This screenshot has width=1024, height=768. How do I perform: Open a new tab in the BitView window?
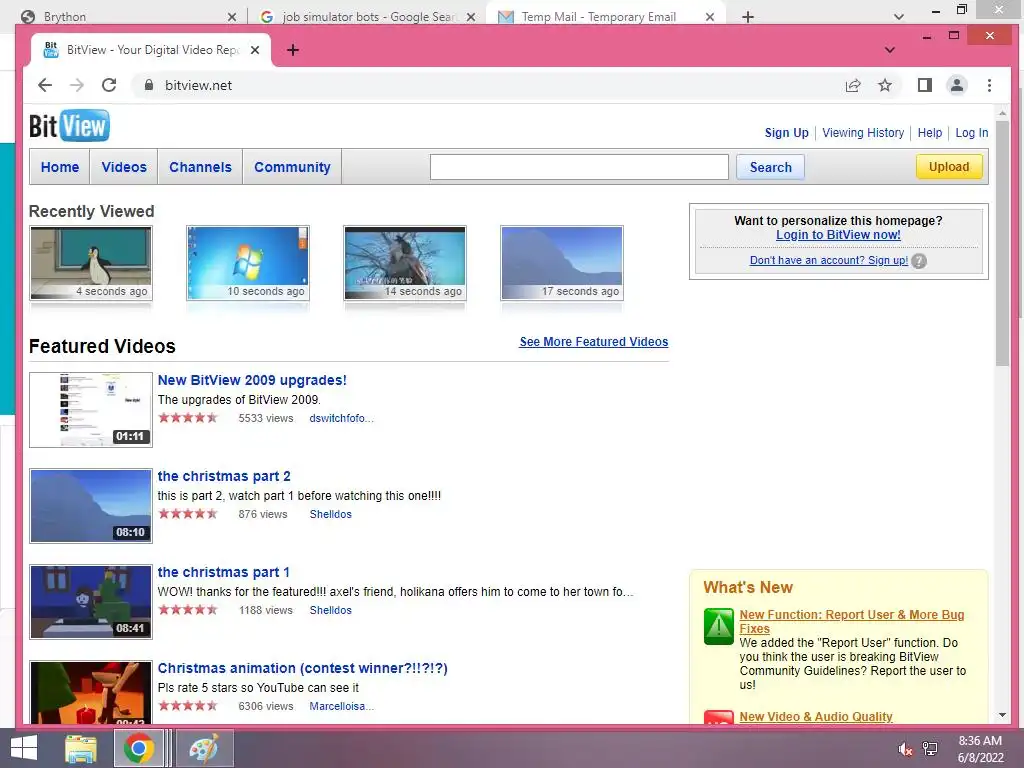pyautogui.click(x=293, y=50)
